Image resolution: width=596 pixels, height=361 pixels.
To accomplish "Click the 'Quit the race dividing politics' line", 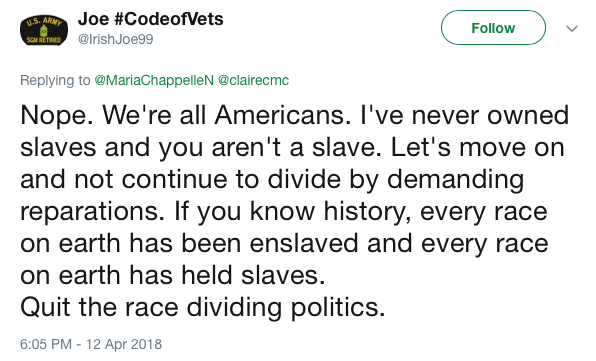I will click(x=203, y=307).
